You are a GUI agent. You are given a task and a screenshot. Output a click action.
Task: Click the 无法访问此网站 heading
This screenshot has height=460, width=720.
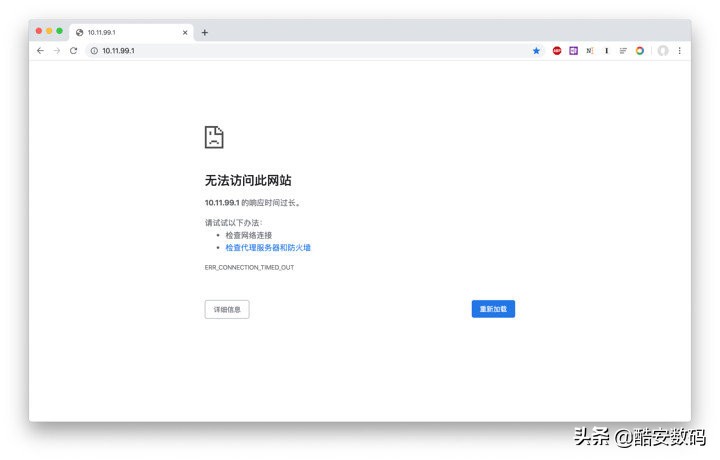pos(248,180)
